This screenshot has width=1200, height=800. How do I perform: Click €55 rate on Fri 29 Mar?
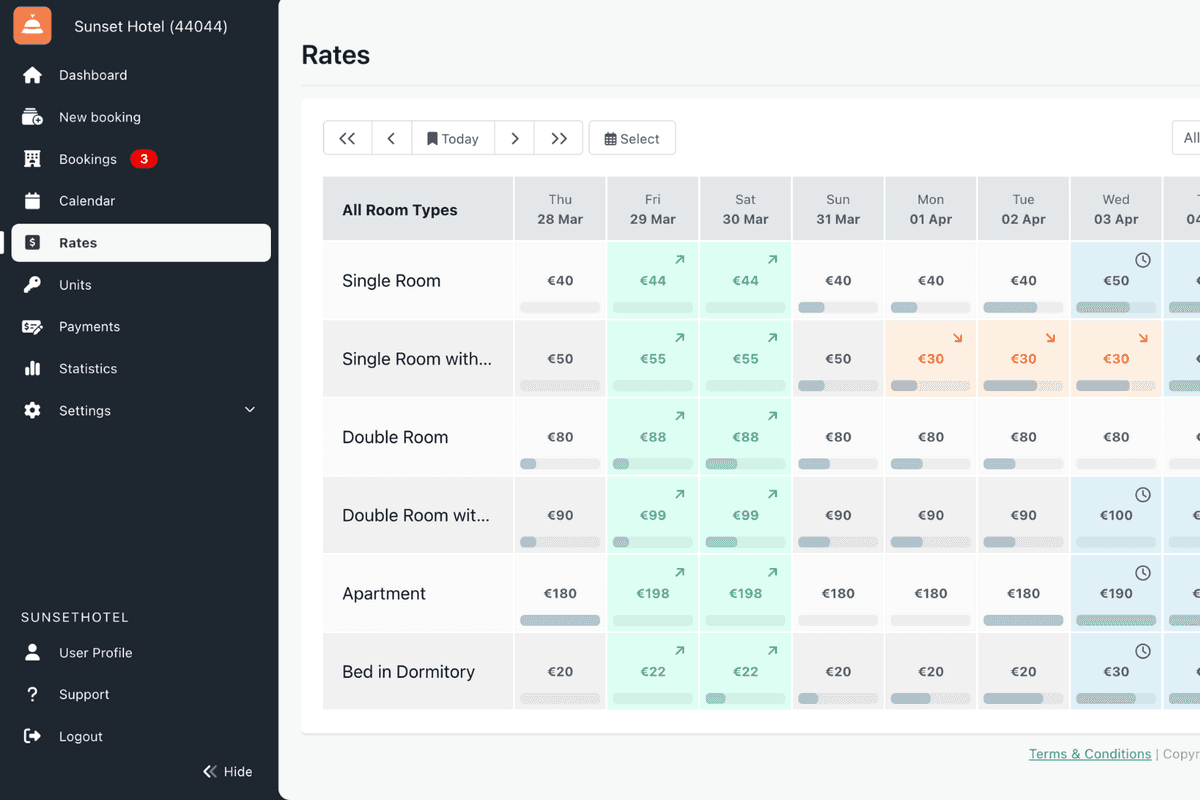(653, 359)
